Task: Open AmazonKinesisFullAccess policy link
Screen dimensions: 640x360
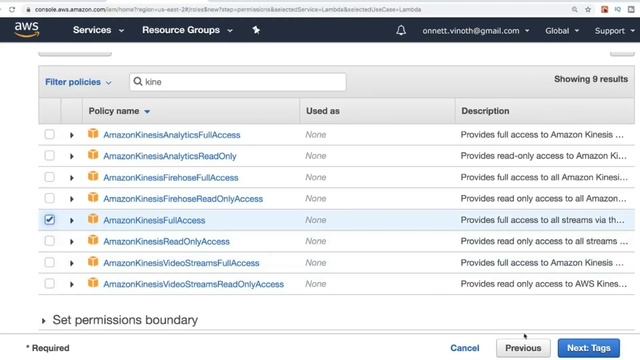Action: tap(154, 220)
